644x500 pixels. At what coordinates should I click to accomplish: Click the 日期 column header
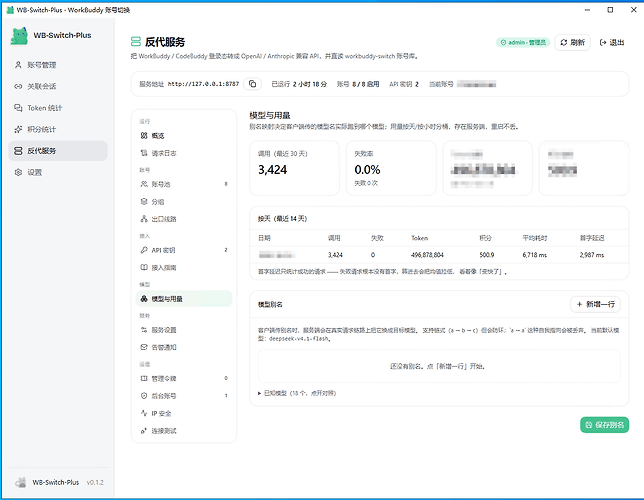264,238
